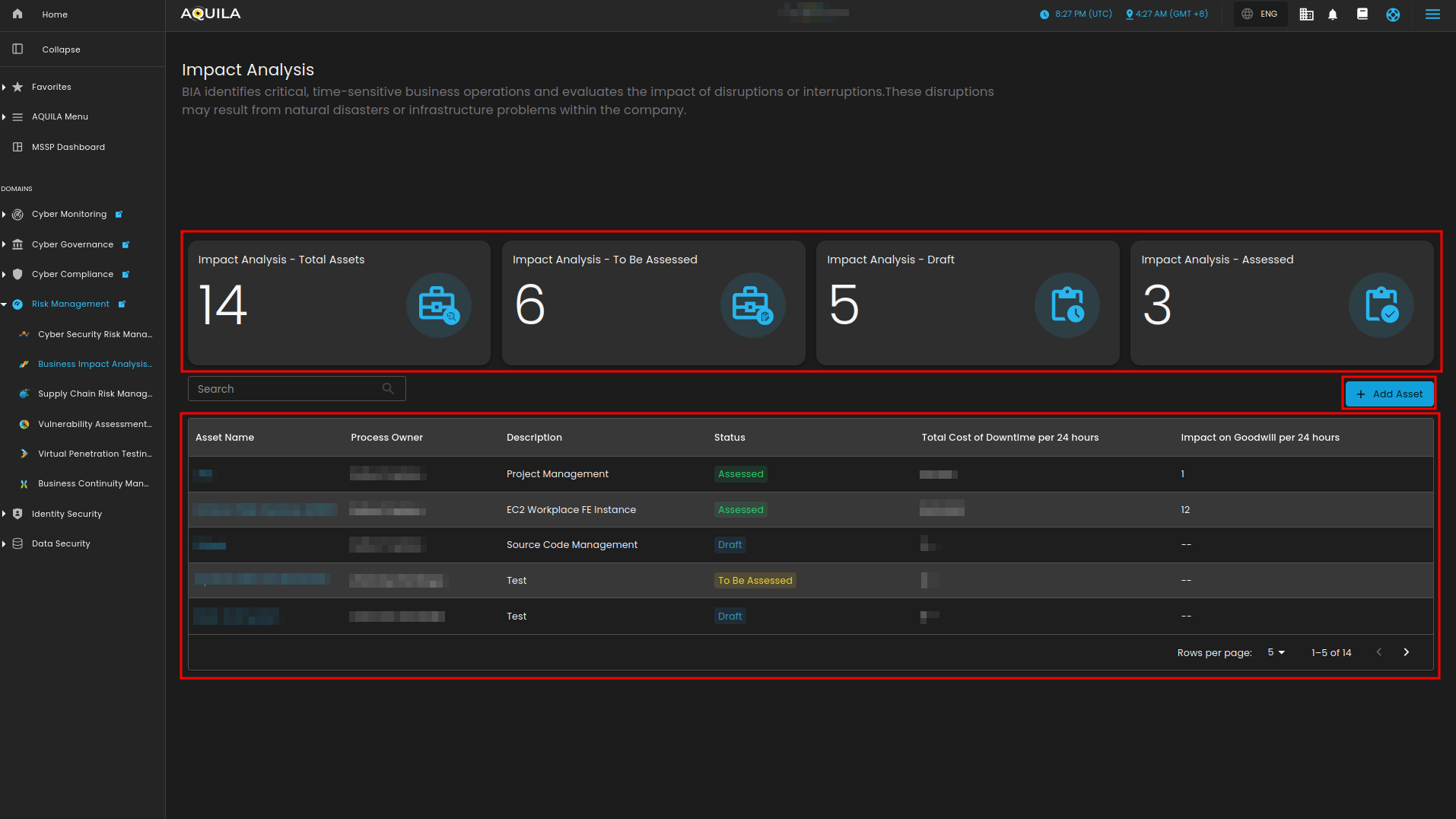Click the search magnifier icon
Screen dimensions: 1456x819
(x=388, y=389)
